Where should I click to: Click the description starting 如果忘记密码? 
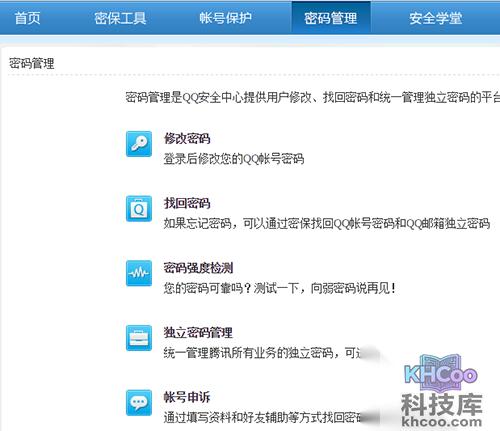tap(327, 224)
